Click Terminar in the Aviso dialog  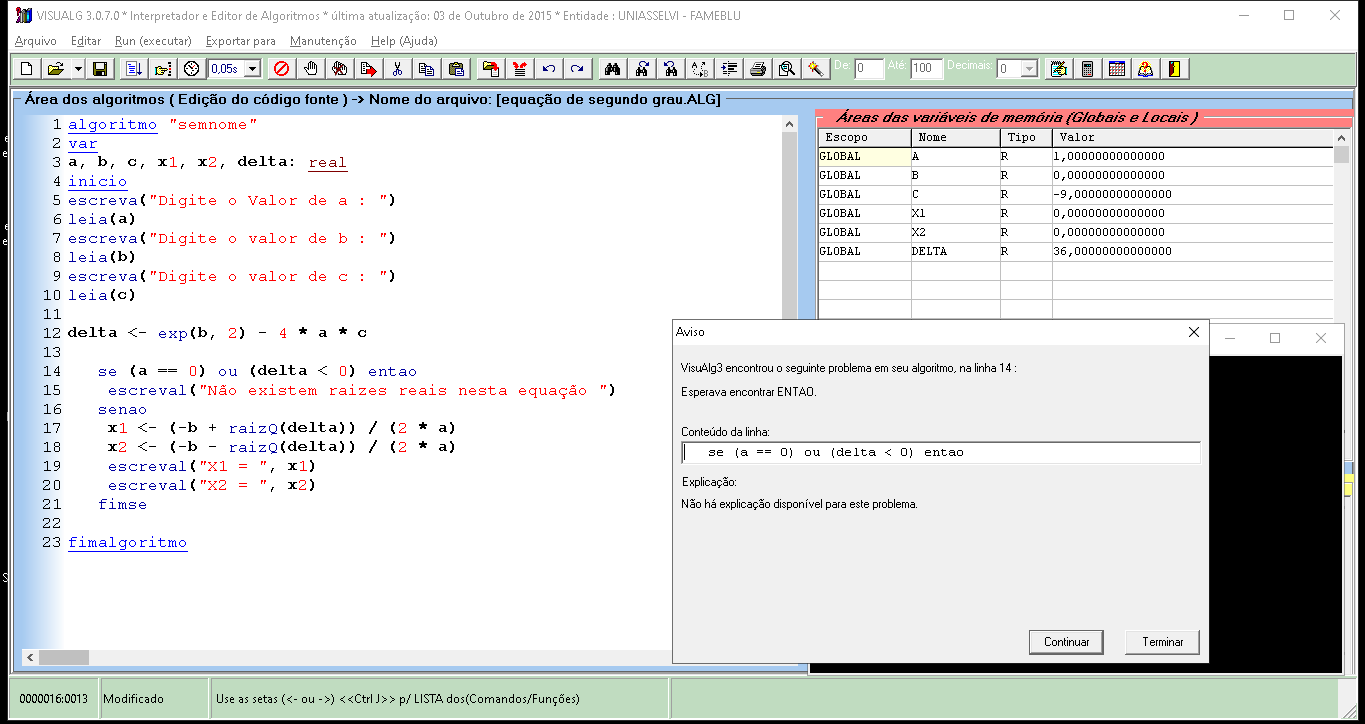tap(1162, 642)
